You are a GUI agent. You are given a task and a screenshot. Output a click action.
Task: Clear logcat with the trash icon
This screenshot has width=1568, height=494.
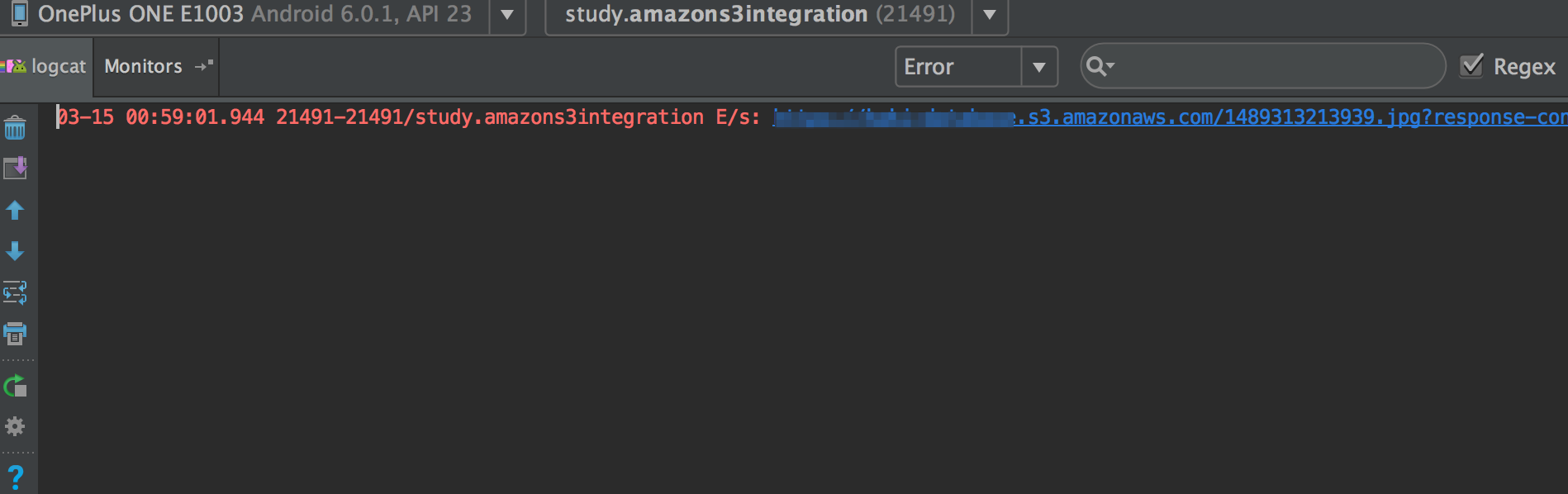tap(15, 128)
